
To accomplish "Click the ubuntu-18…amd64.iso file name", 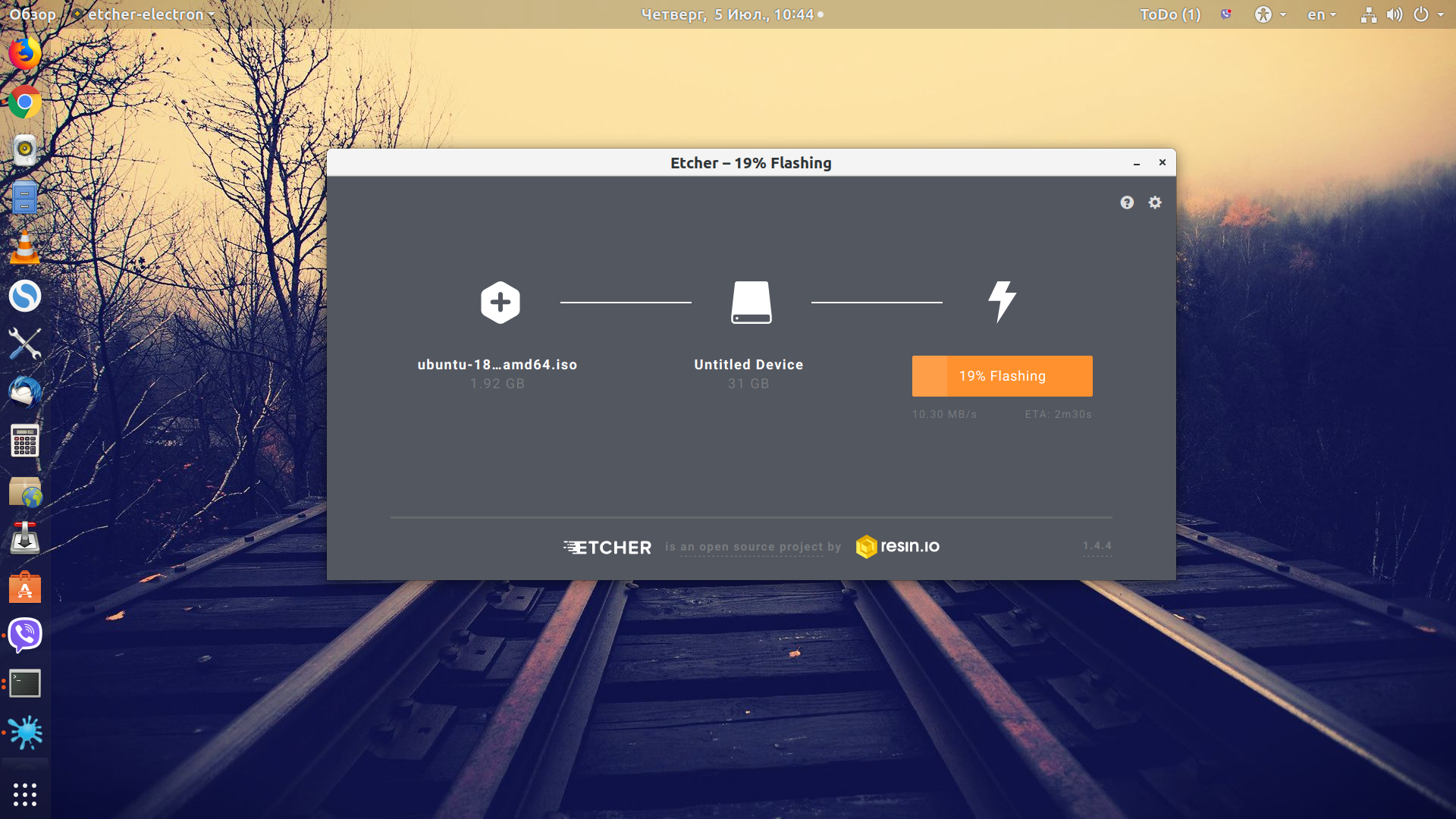I will pos(497,365).
